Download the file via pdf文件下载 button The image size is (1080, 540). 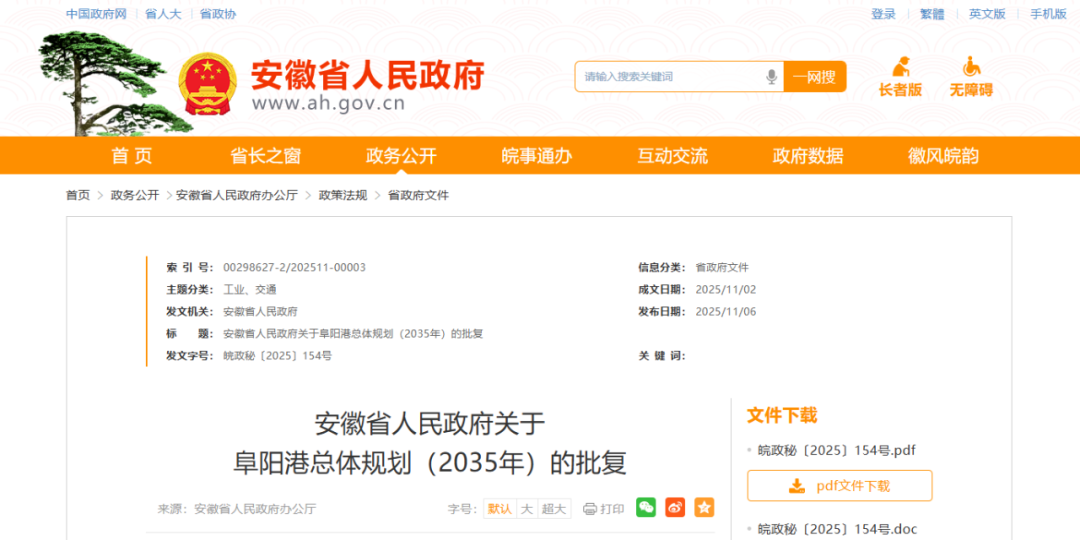(840, 486)
